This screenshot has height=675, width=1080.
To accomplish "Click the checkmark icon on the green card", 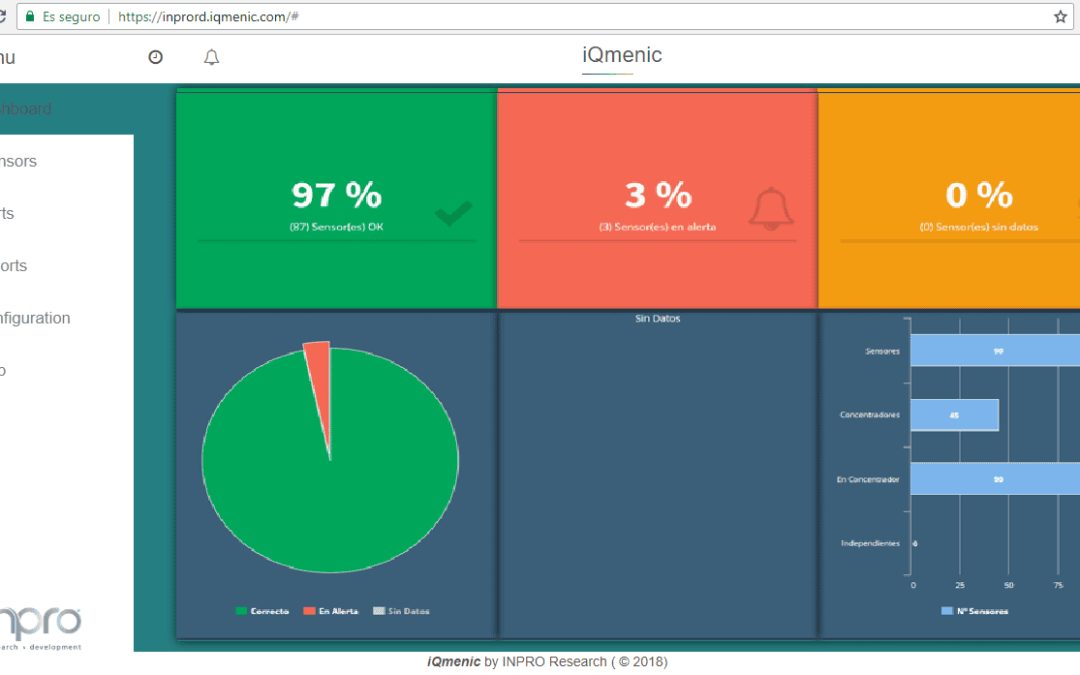I will 453,212.
